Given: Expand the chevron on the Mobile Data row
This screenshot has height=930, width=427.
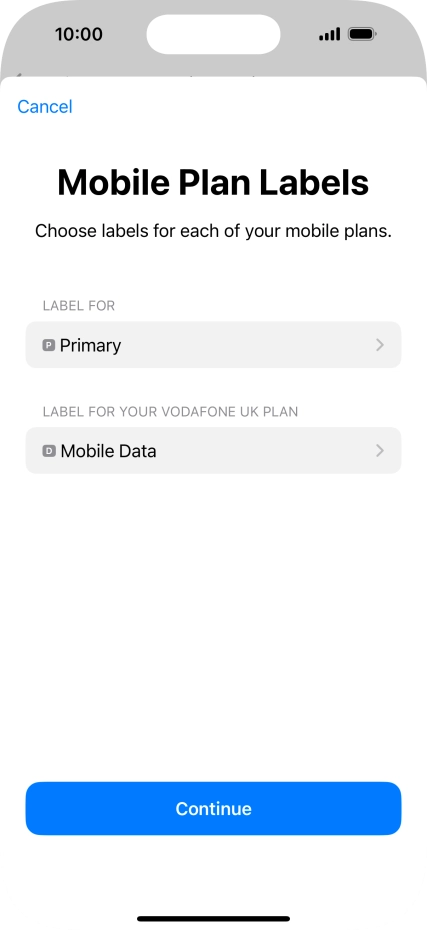Looking at the screenshot, I should pos(380,451).
